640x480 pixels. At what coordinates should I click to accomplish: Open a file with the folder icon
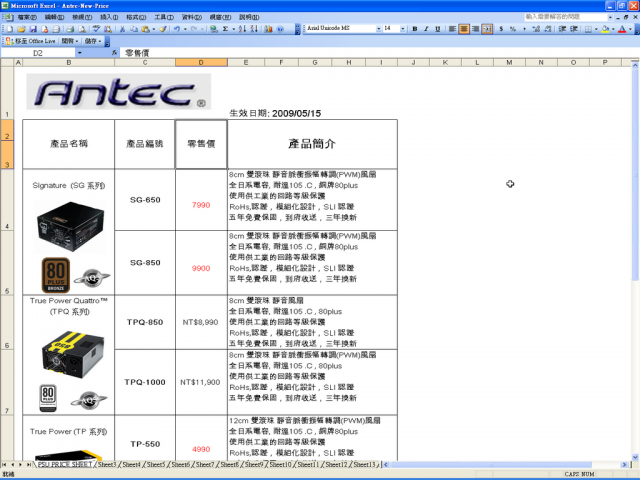coord(21,29)
